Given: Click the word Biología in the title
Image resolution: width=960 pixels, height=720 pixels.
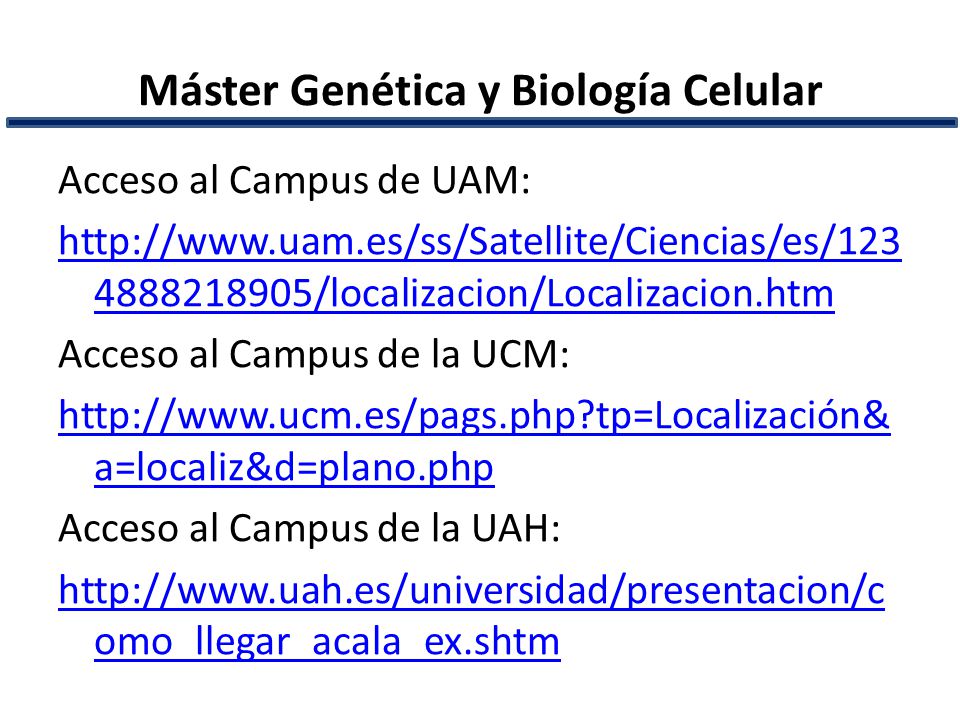Looking at the screenshot, I should (591, 92).
